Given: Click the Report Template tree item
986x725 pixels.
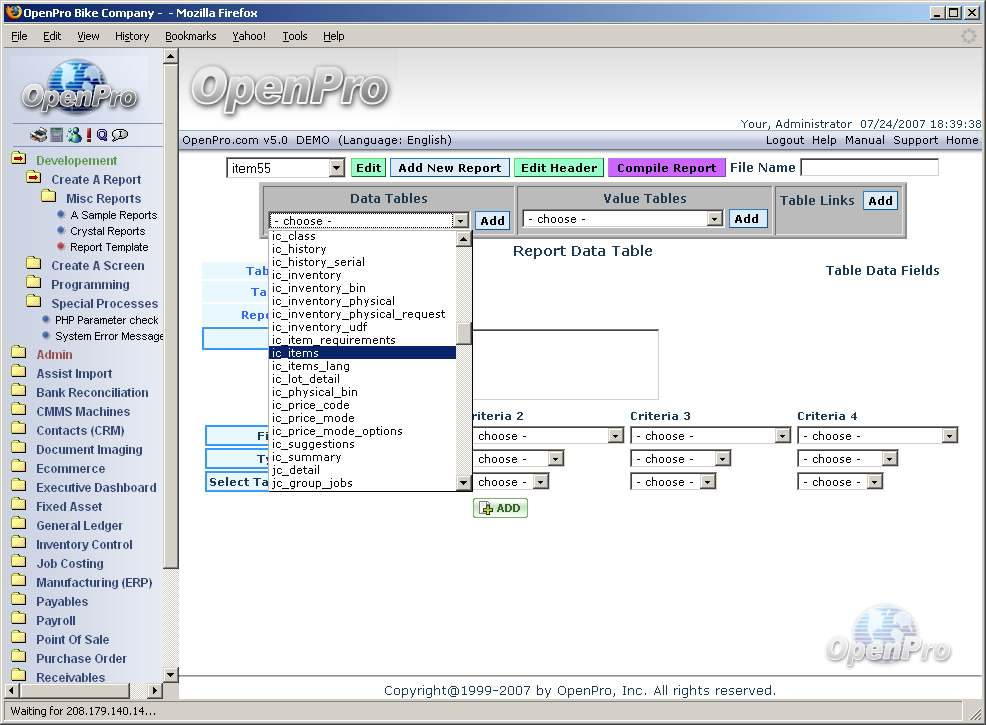Looking at the screenshot, I should click(x=109, y=247).
